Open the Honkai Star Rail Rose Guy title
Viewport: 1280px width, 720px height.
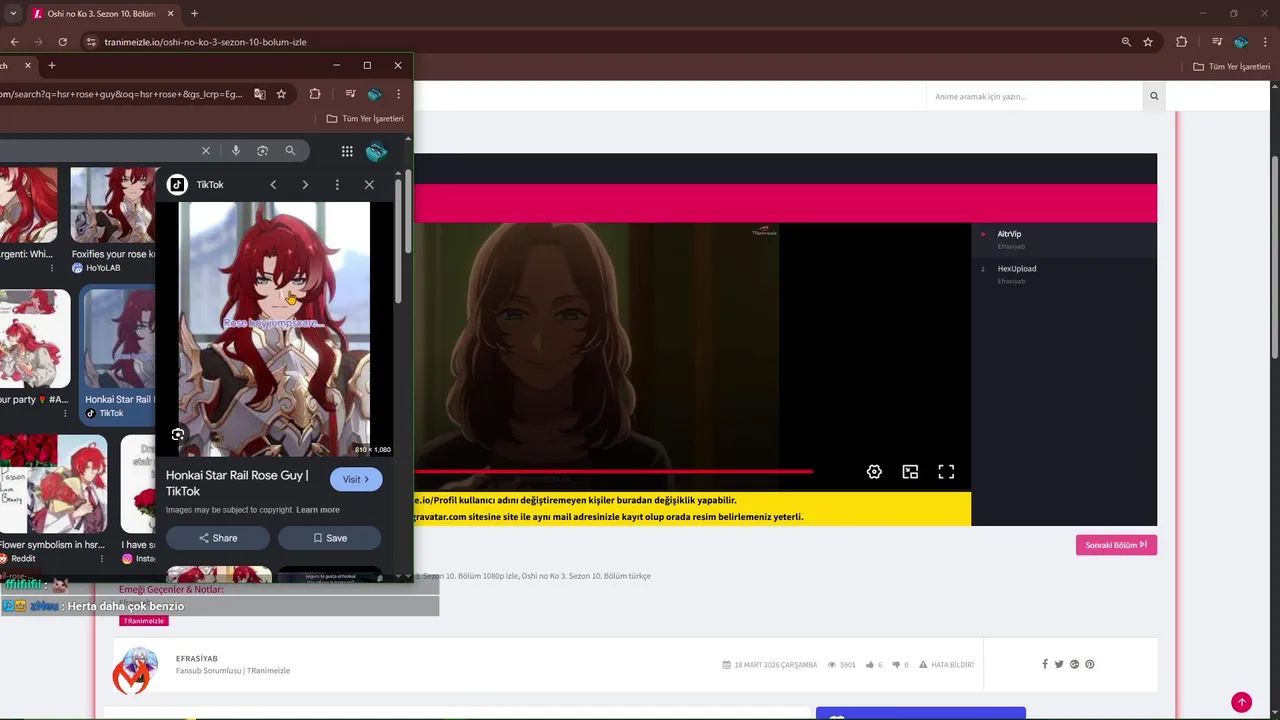coord(237,483)
